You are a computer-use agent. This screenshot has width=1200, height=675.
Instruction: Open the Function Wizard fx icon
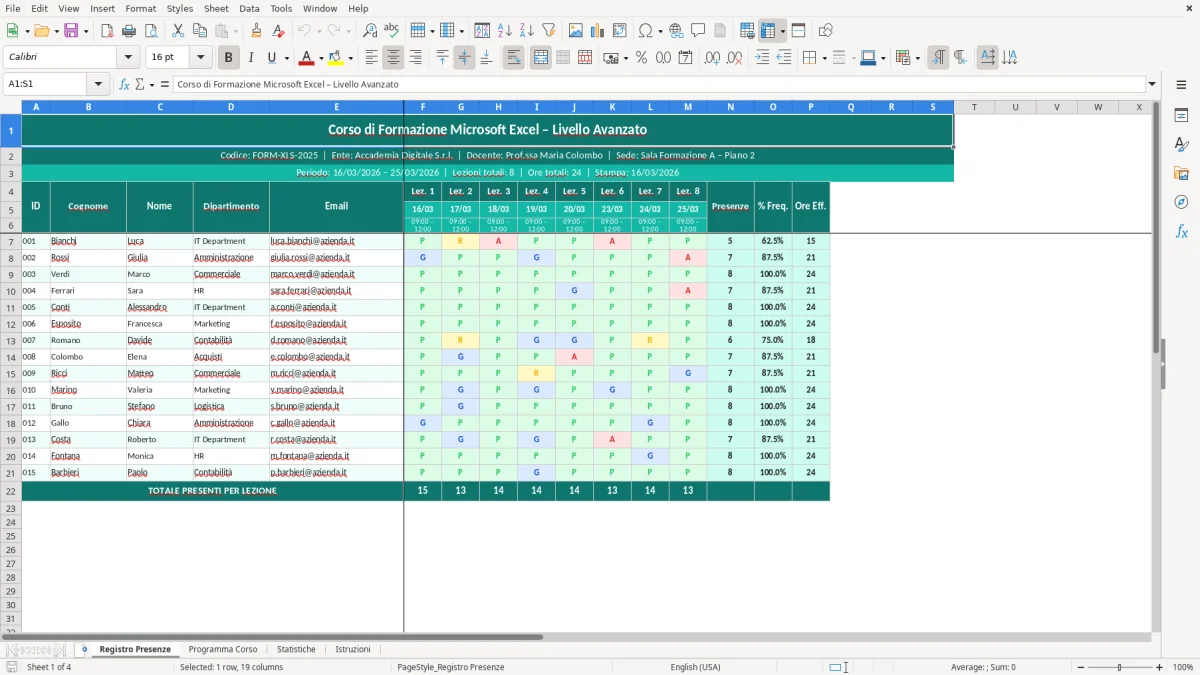(x=124, y=84)
